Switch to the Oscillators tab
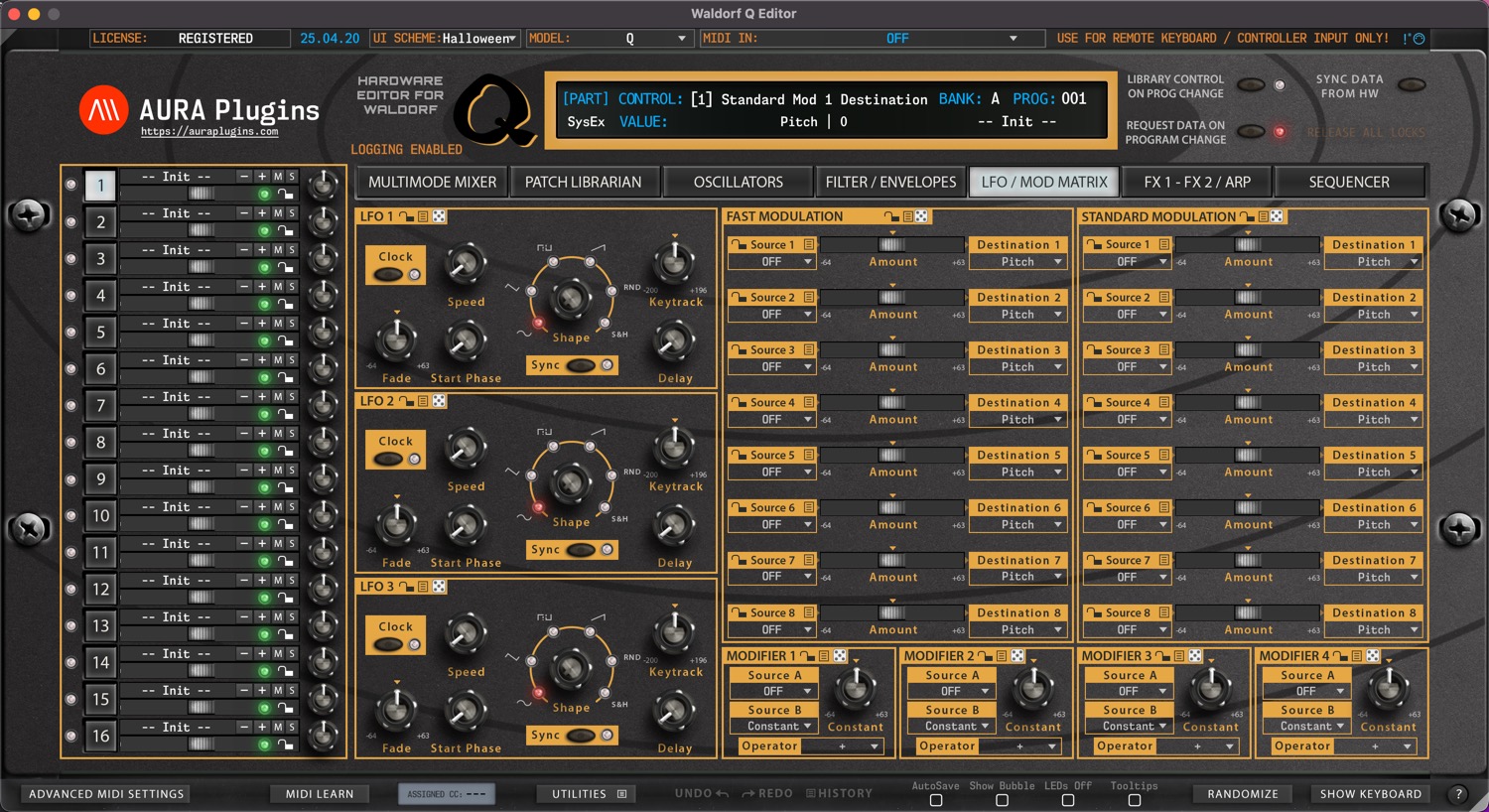 click(739, 182)
